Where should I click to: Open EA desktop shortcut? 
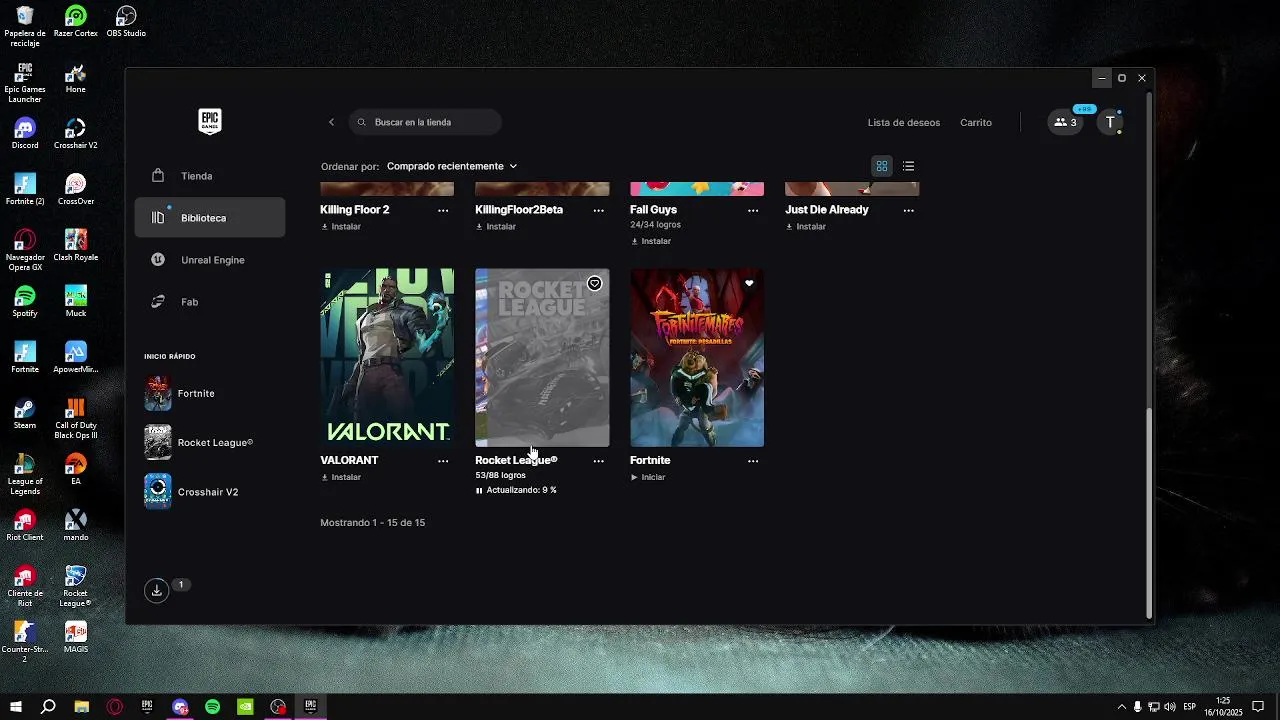click(76, 469)
